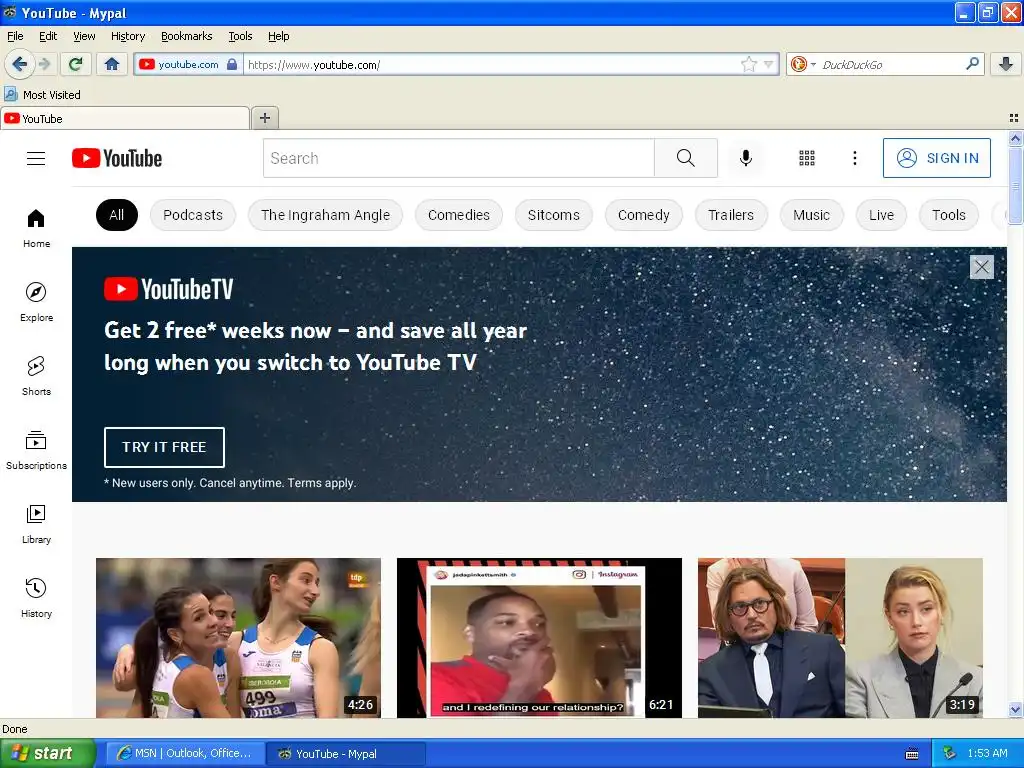Expand the URL history dropdown arrow
Image resolution: width=1024 pixels, height=768 pixels.
point(769,64)
